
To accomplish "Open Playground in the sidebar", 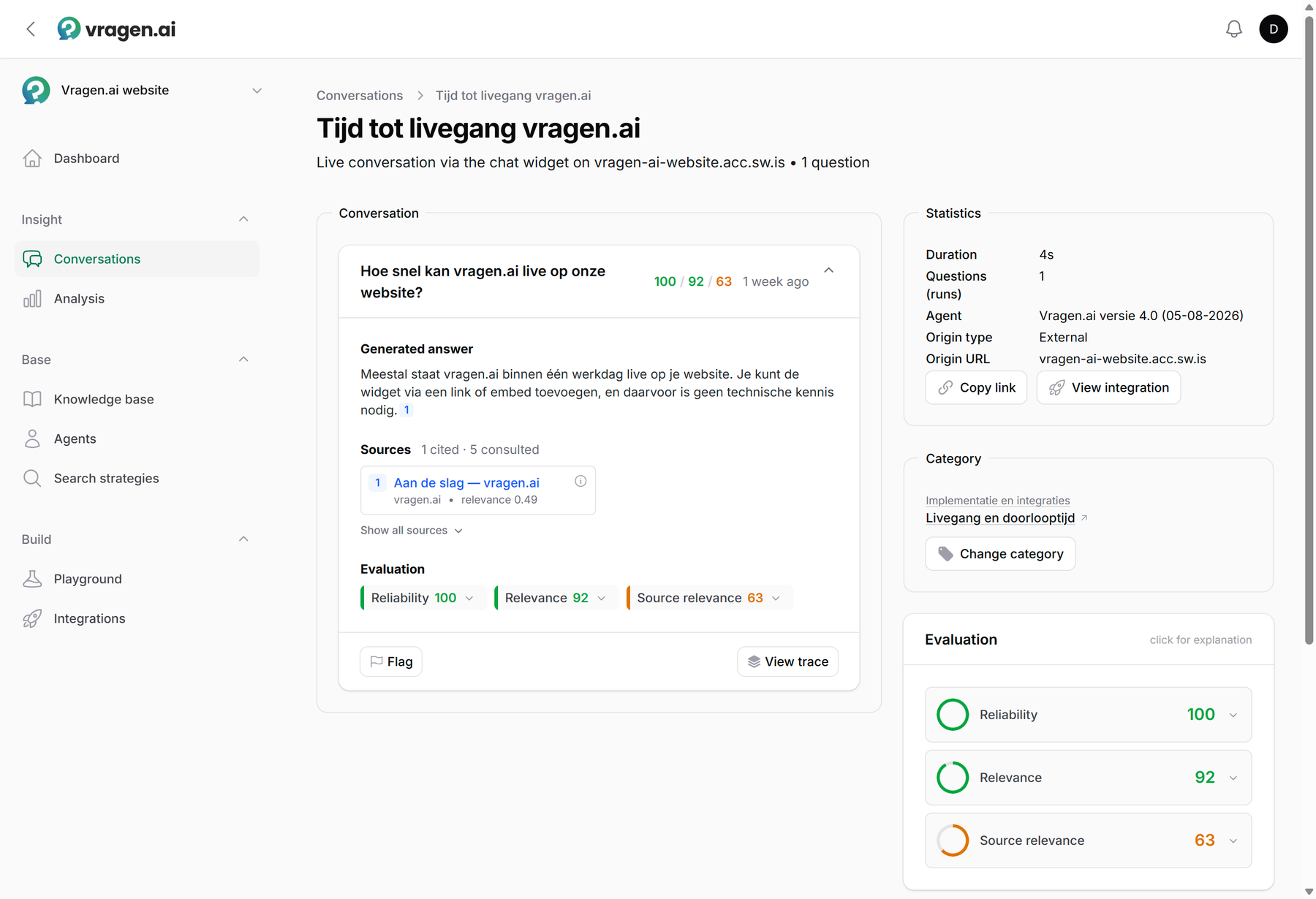I will 137,580.
